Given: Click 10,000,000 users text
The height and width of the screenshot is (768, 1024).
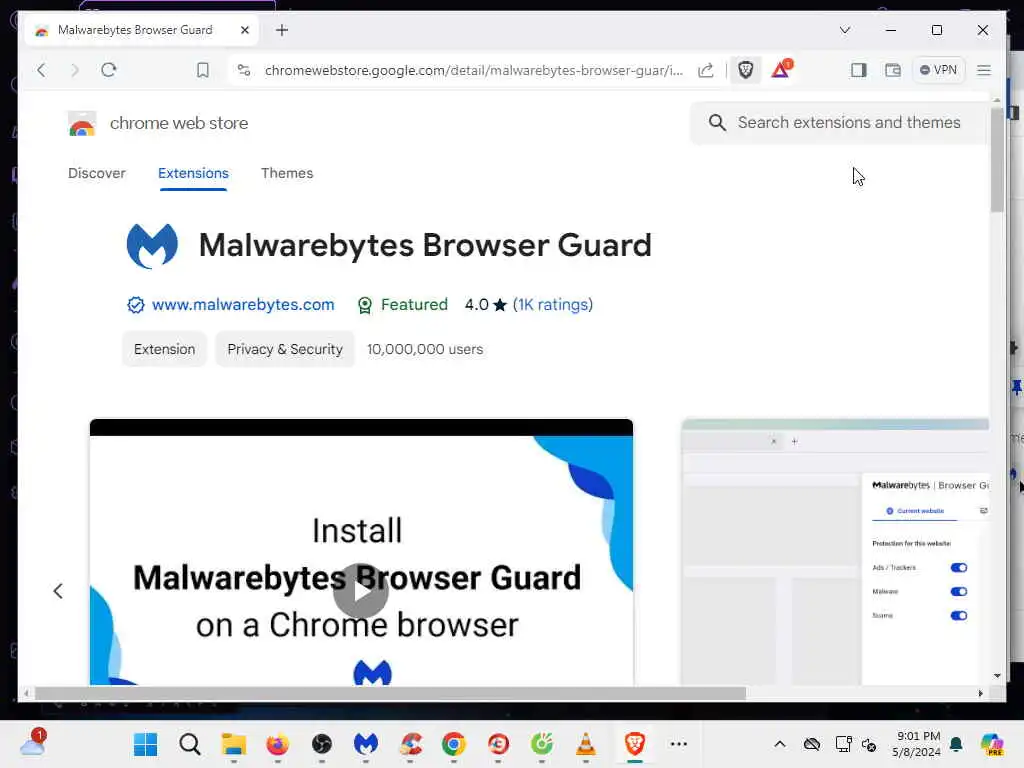Looking at the screenshot, I should click(425, 349).
